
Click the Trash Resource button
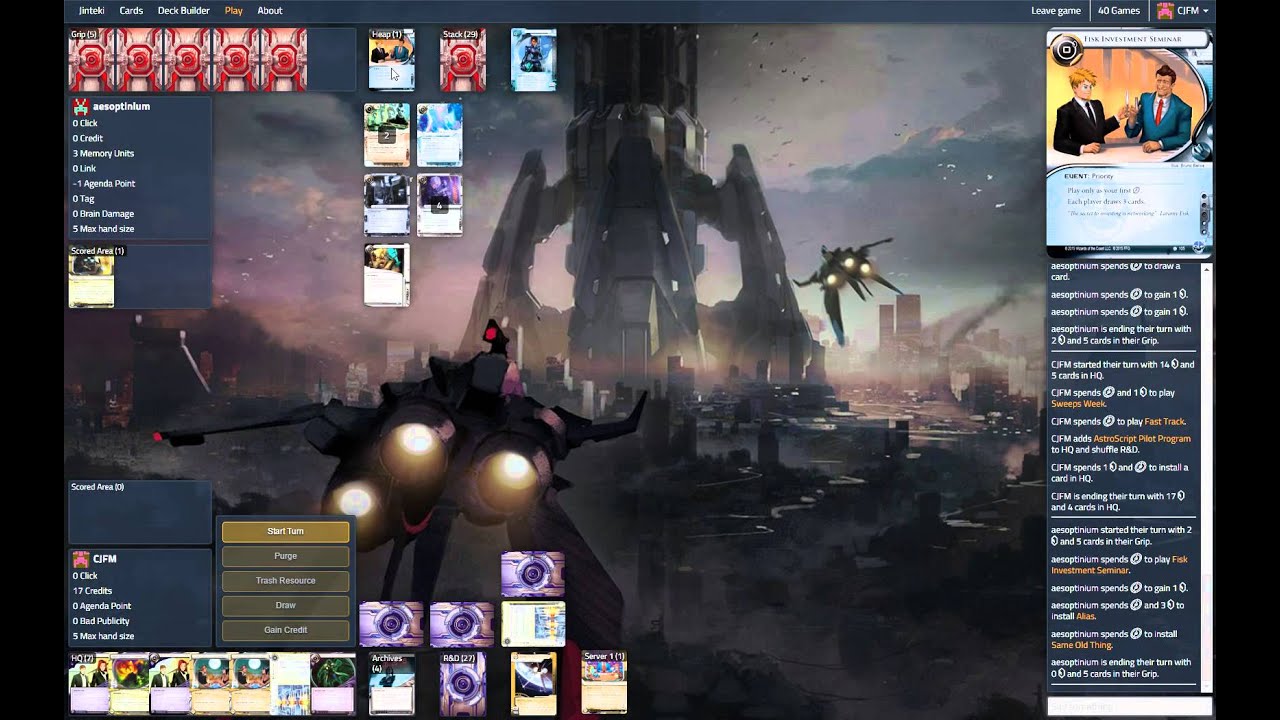[x=285, y=580]
